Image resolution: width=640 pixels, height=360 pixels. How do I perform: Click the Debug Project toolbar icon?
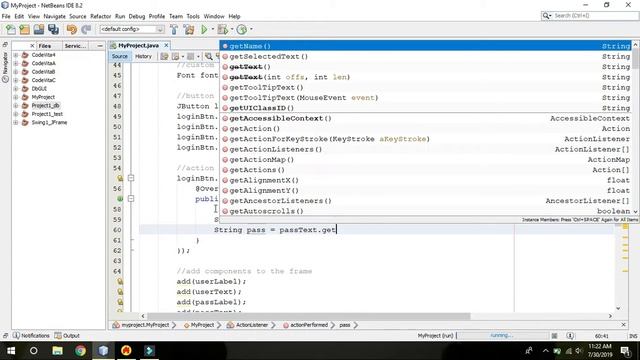[222, 29]
